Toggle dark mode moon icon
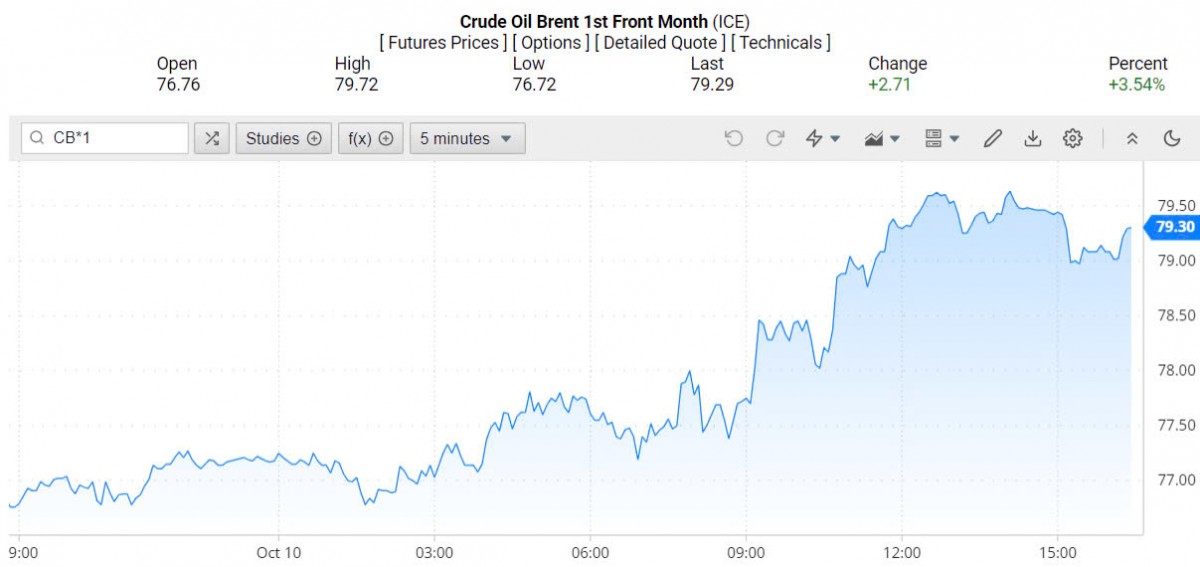Screen dimensions: 1200x567 [x=1172, y=139]
